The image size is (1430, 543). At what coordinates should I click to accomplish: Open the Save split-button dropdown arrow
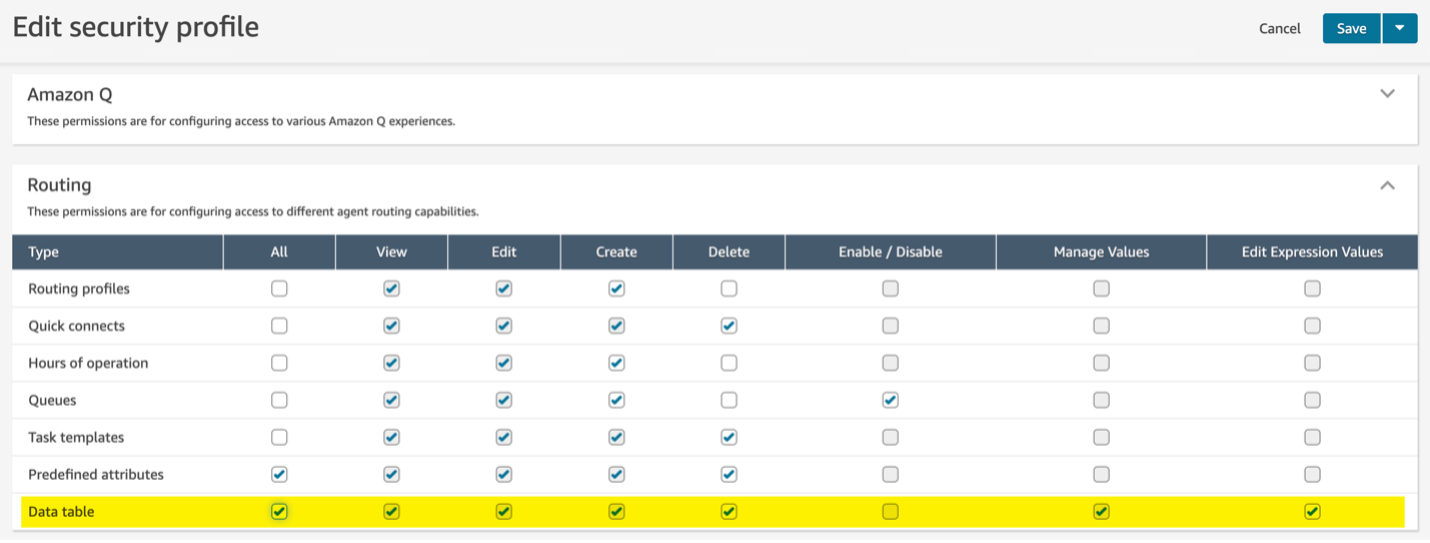click(x=1400, y=28)
